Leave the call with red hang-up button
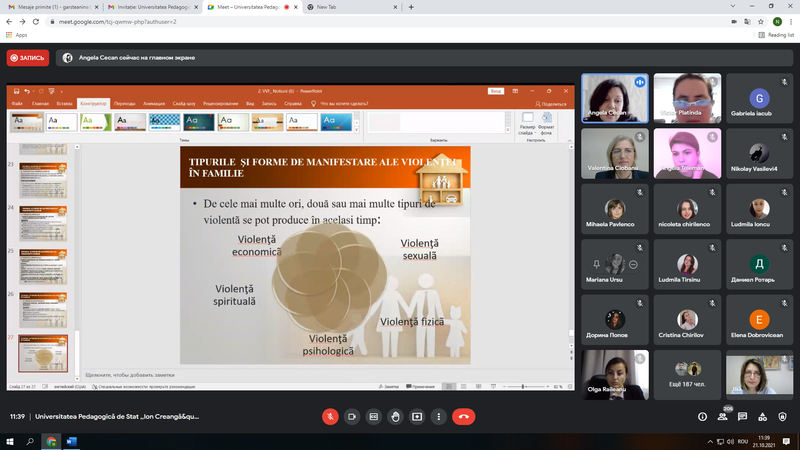Screen dimensions: 800x450 [x=464, y=416]
